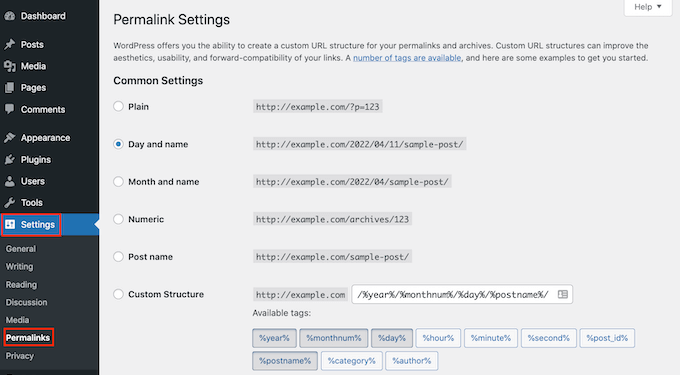This screenshot has height=375, width=680.
Task: Click the 'Permalink Settings' page title
Action: 171,20
